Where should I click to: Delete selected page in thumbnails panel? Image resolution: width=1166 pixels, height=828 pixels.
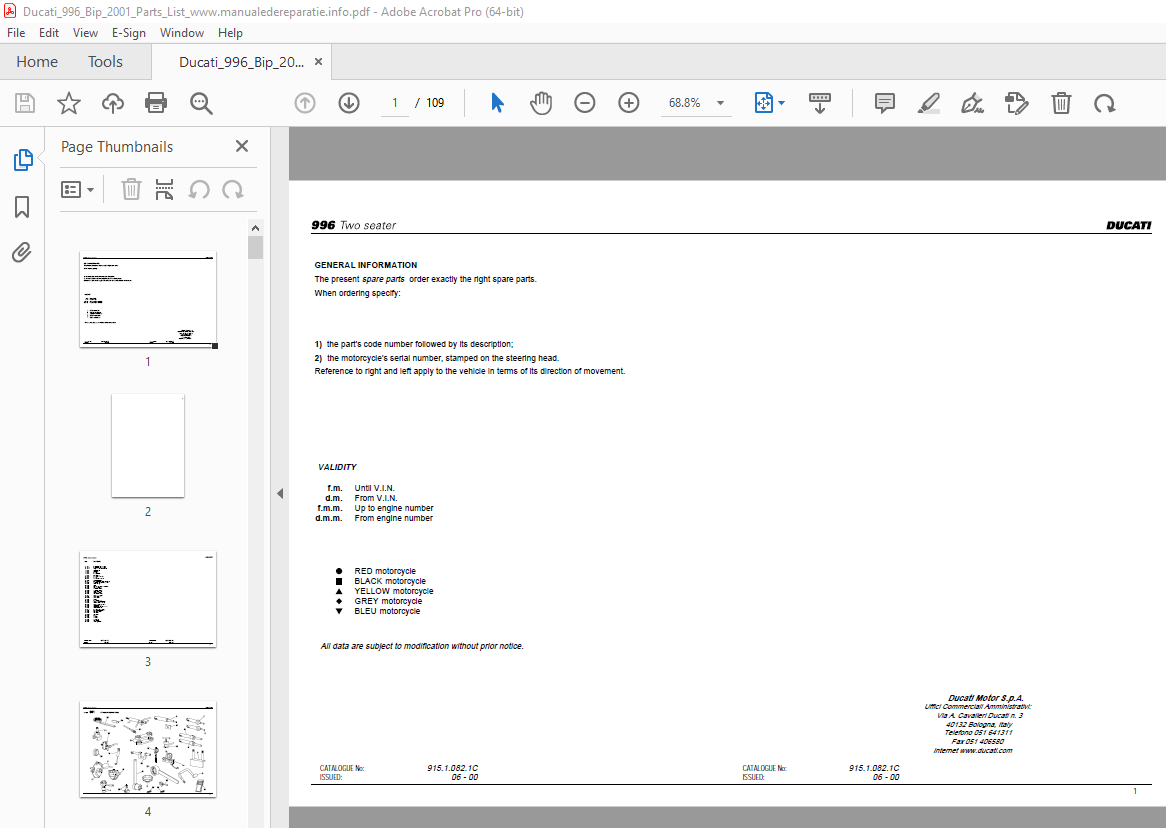(131, 190)
